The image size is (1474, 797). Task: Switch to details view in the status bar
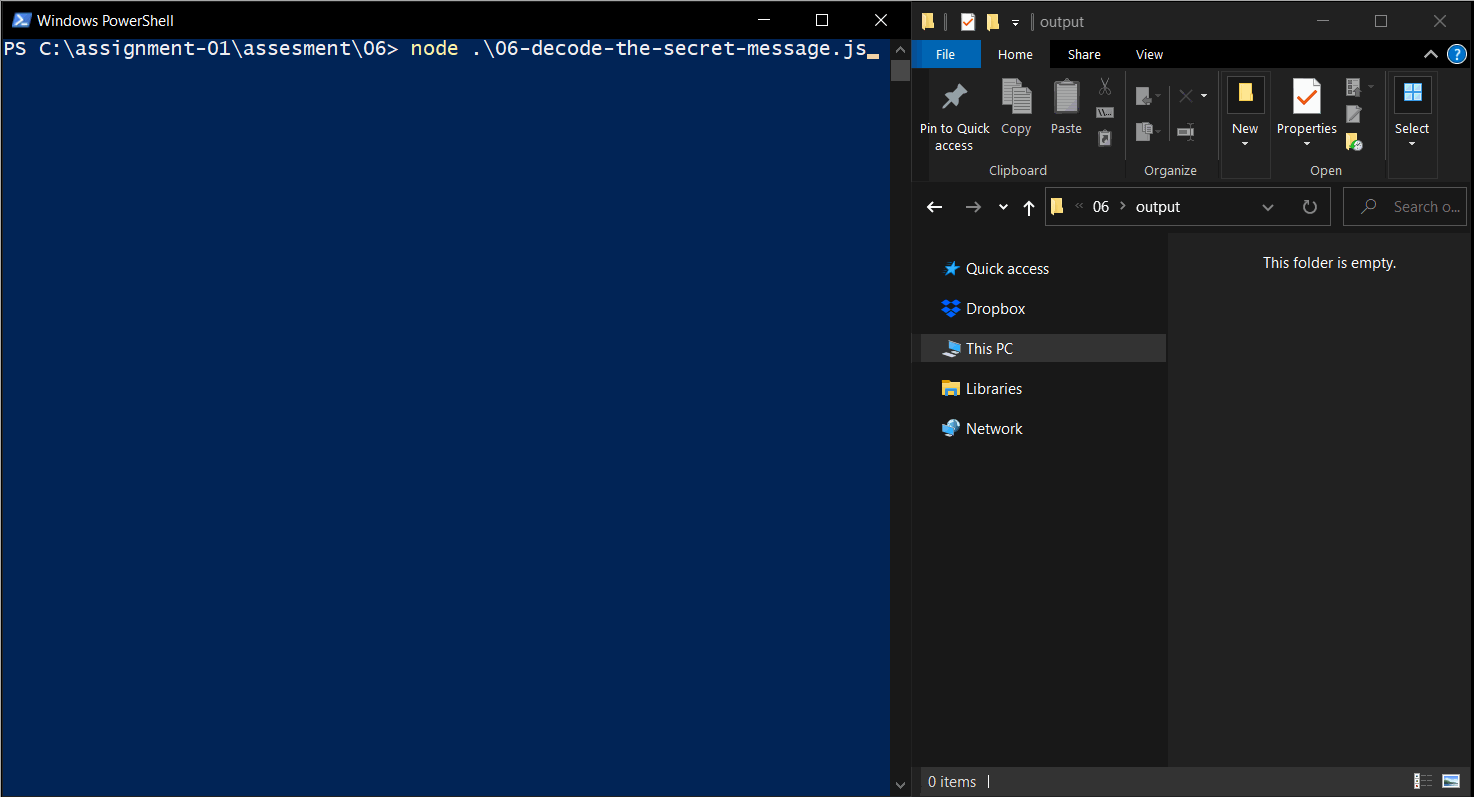pos(1422,781)
